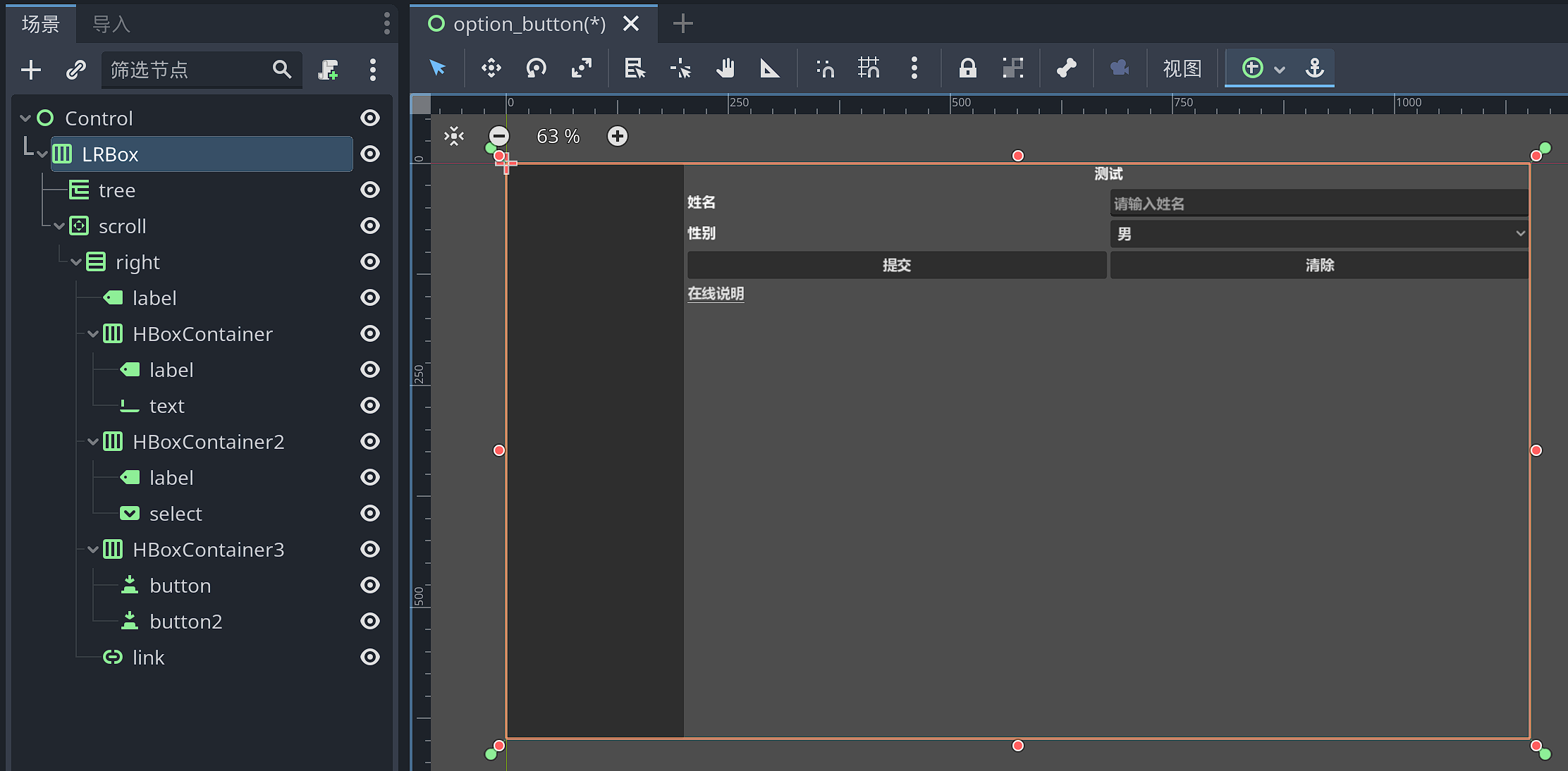The height and width of the screenshot is (771, 1568).
Task: Hide the tree node
Action: pos(370,190)
